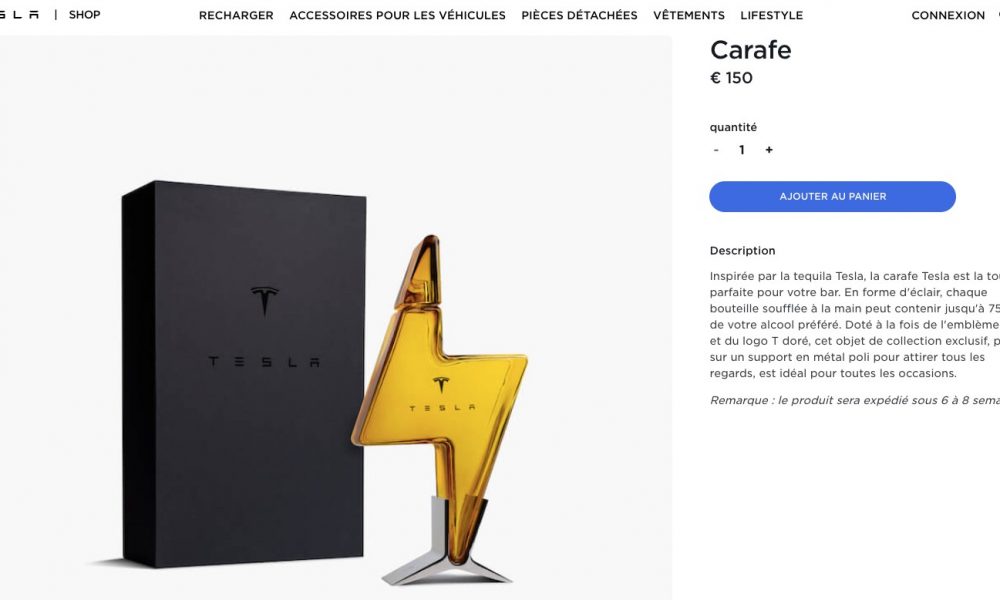Click the Tesla T emblem on the box
Viewport: 1000px width, 600px height.
(x=264, y=300)
